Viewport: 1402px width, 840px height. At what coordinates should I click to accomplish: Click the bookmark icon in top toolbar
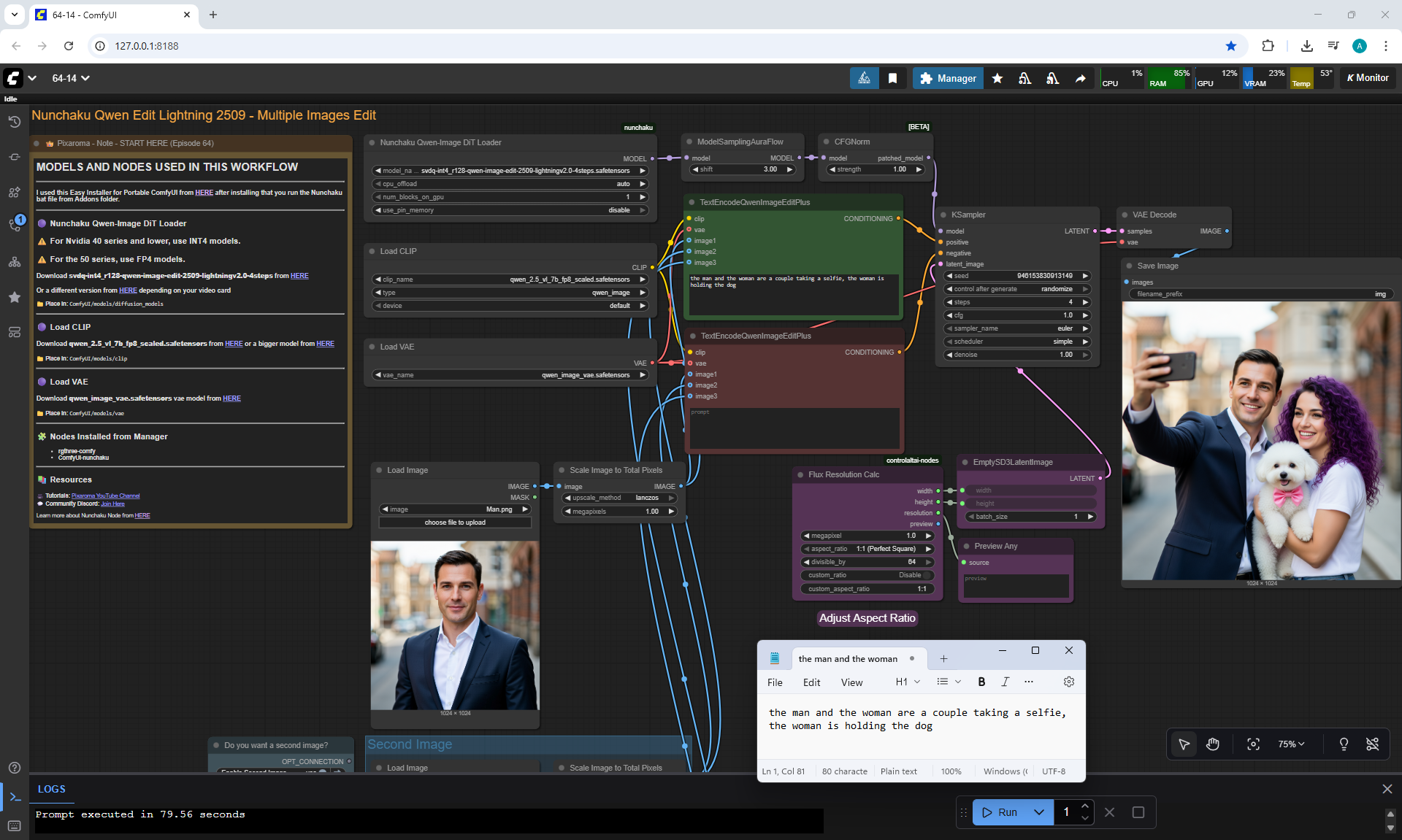coord(892,78)
